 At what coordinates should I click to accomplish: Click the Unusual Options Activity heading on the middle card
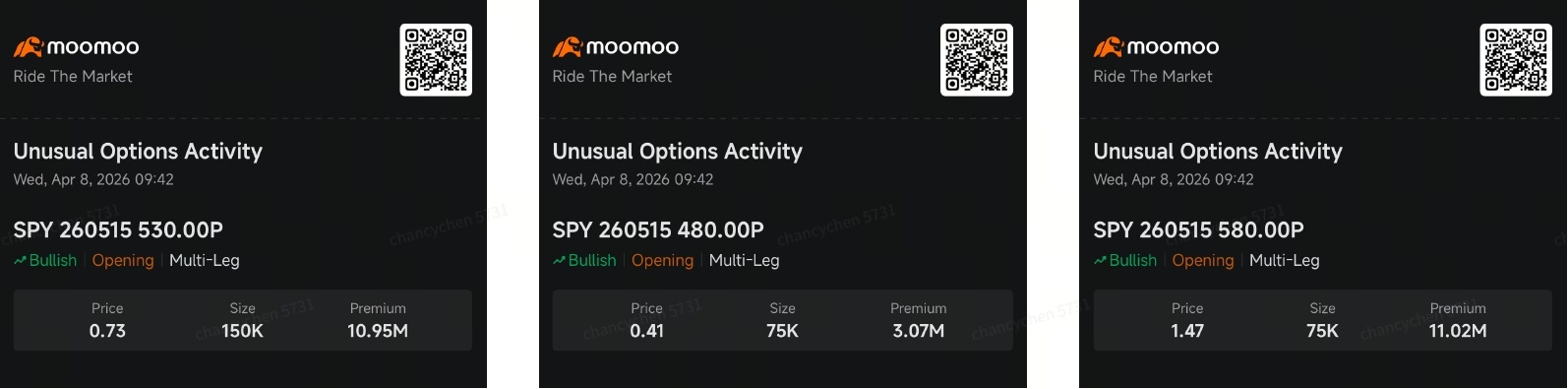(x=678, y=152)
